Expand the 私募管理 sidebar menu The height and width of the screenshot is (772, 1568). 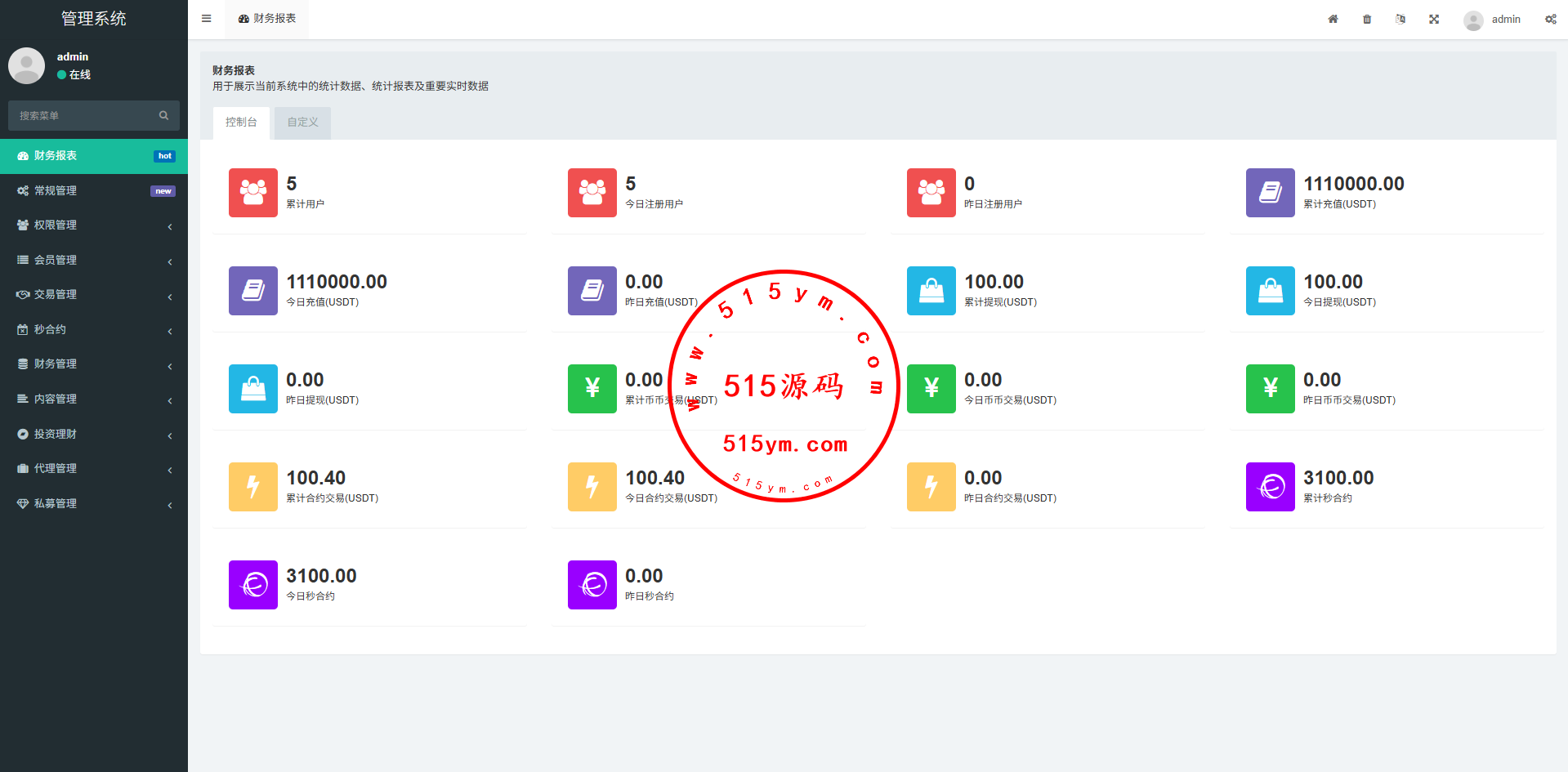(x=93, y=504)
